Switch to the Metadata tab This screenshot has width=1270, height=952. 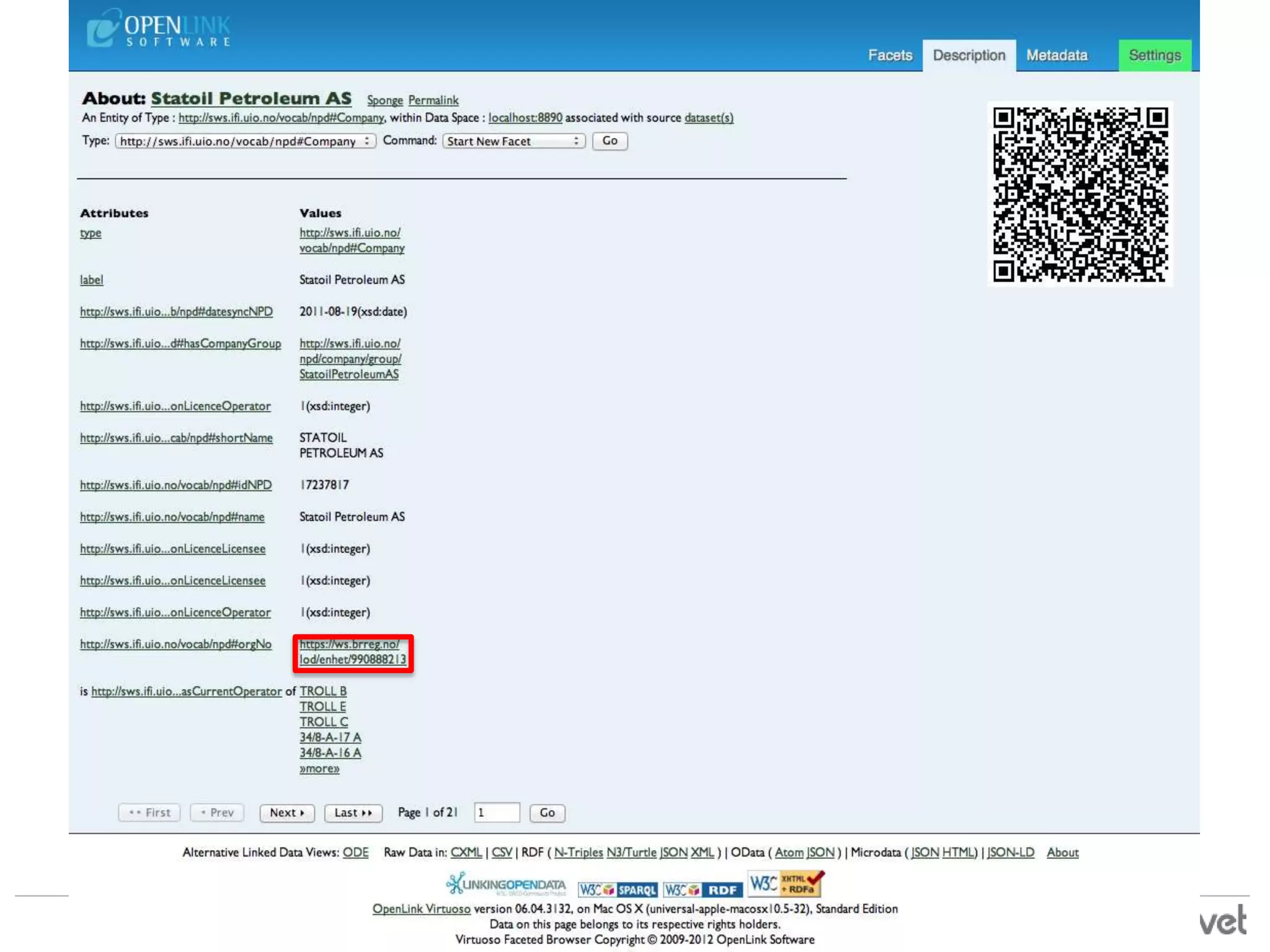pyautogui.click(x=1057, y=55)
